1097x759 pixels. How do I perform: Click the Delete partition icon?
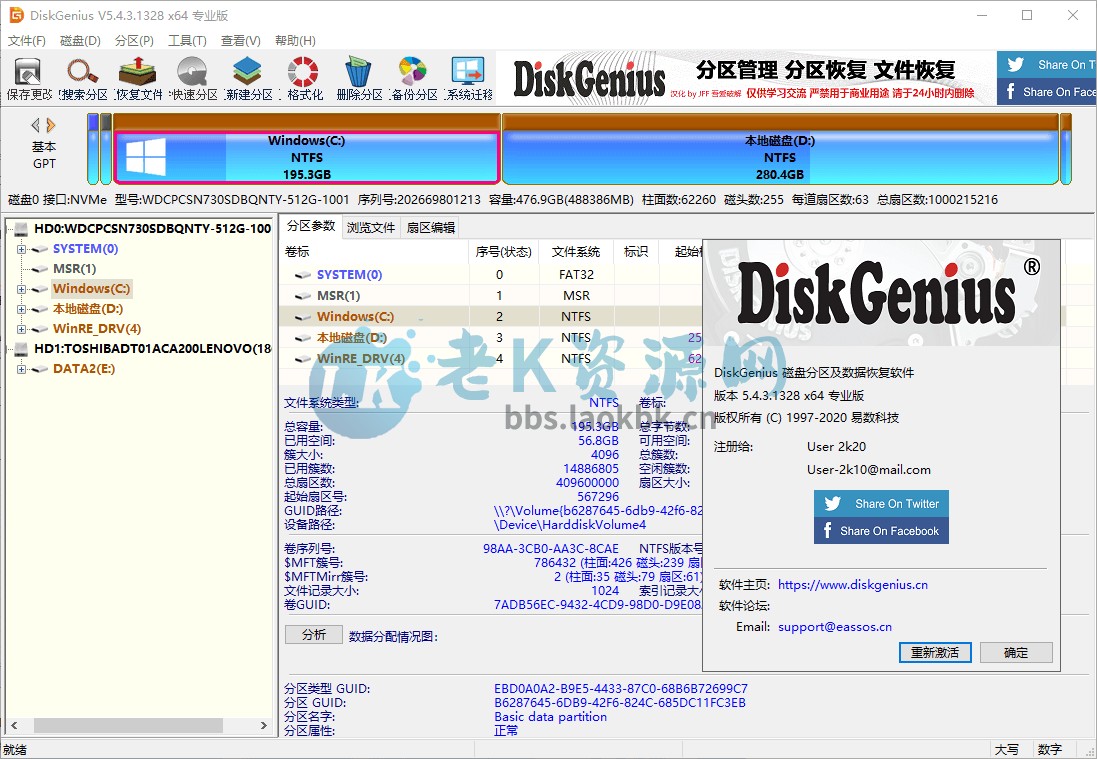point(358,78)
